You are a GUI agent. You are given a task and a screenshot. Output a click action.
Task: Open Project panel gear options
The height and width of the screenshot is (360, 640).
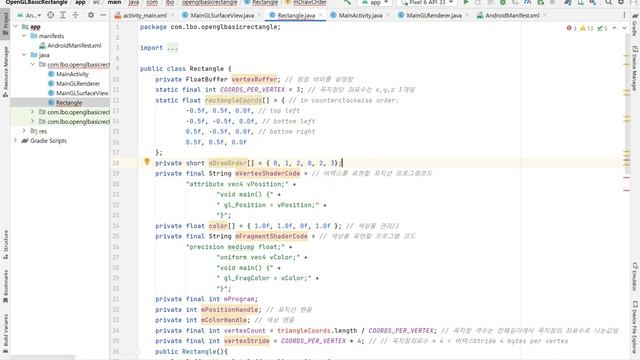[91, 15]
